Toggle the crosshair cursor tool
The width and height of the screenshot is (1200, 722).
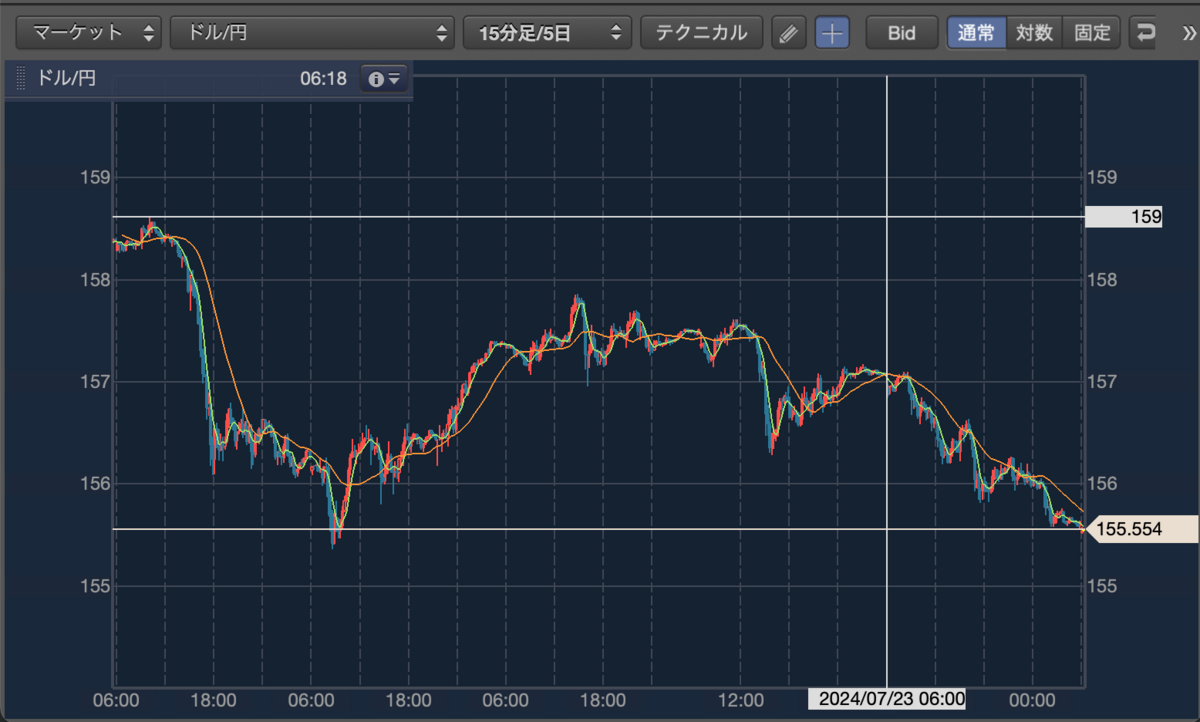point(832,33)
